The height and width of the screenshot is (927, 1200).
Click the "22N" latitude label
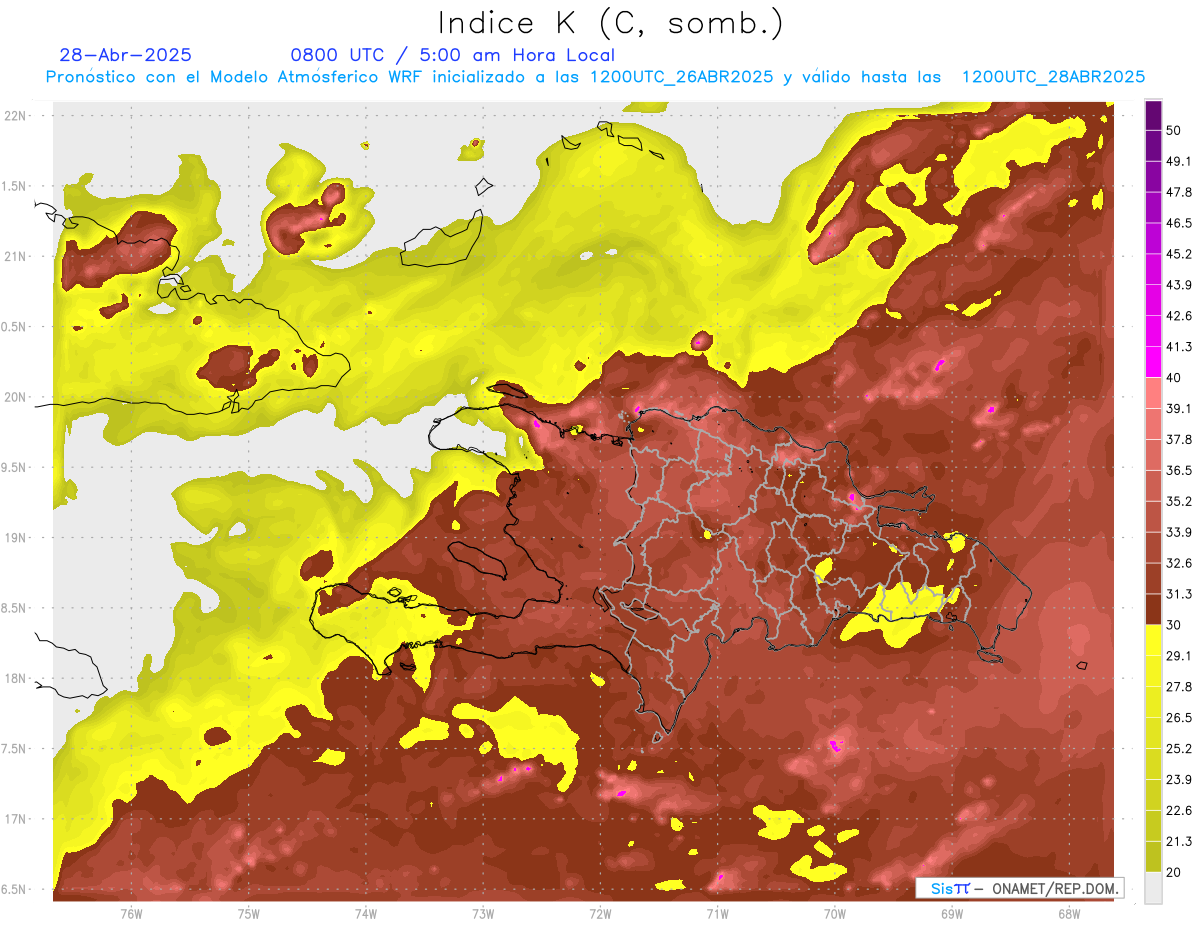pyautogui.click(x=17, y=115)
